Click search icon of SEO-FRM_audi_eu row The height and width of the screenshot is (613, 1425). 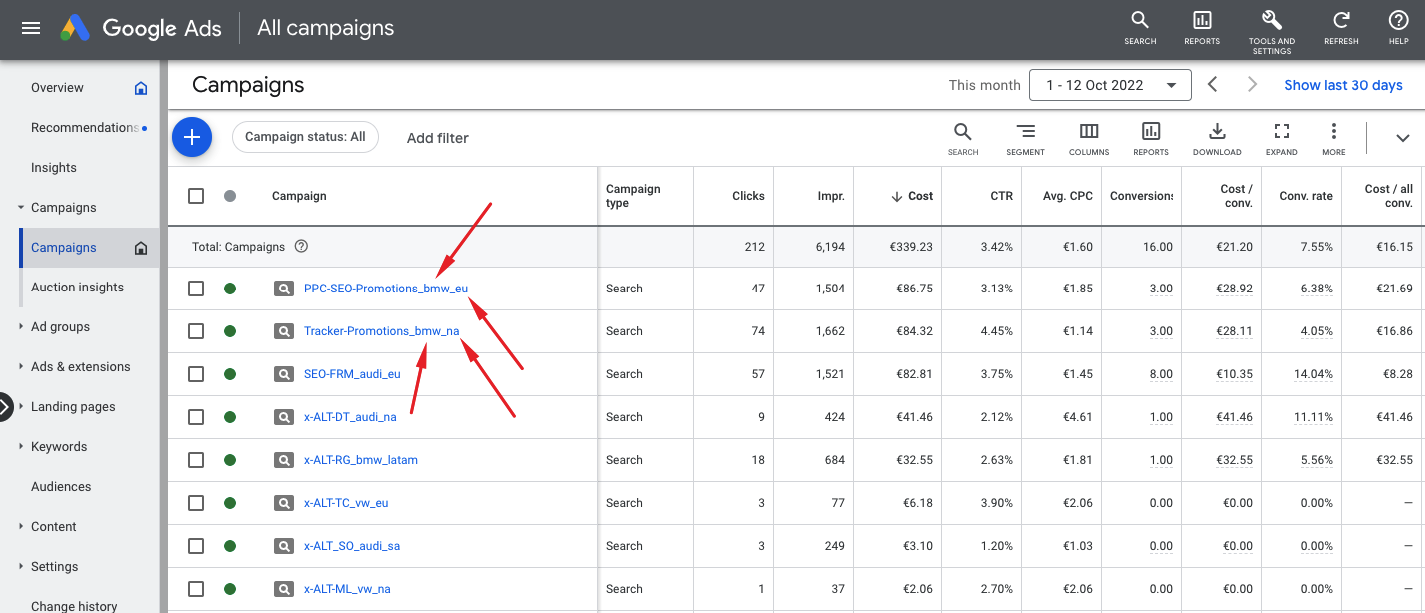284,374
